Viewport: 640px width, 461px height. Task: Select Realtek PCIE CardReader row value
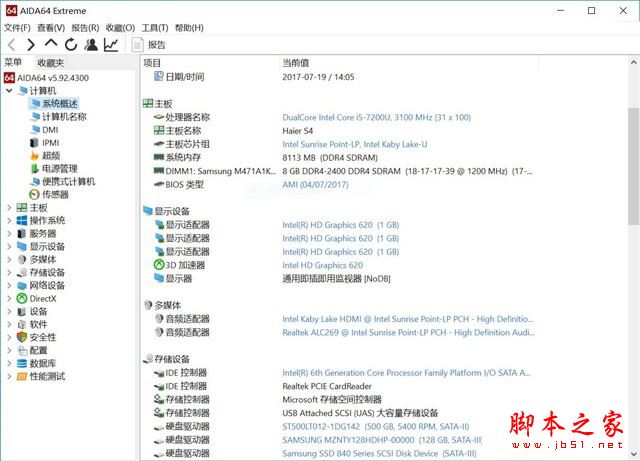pyautogui.click(x=327, y=386)
